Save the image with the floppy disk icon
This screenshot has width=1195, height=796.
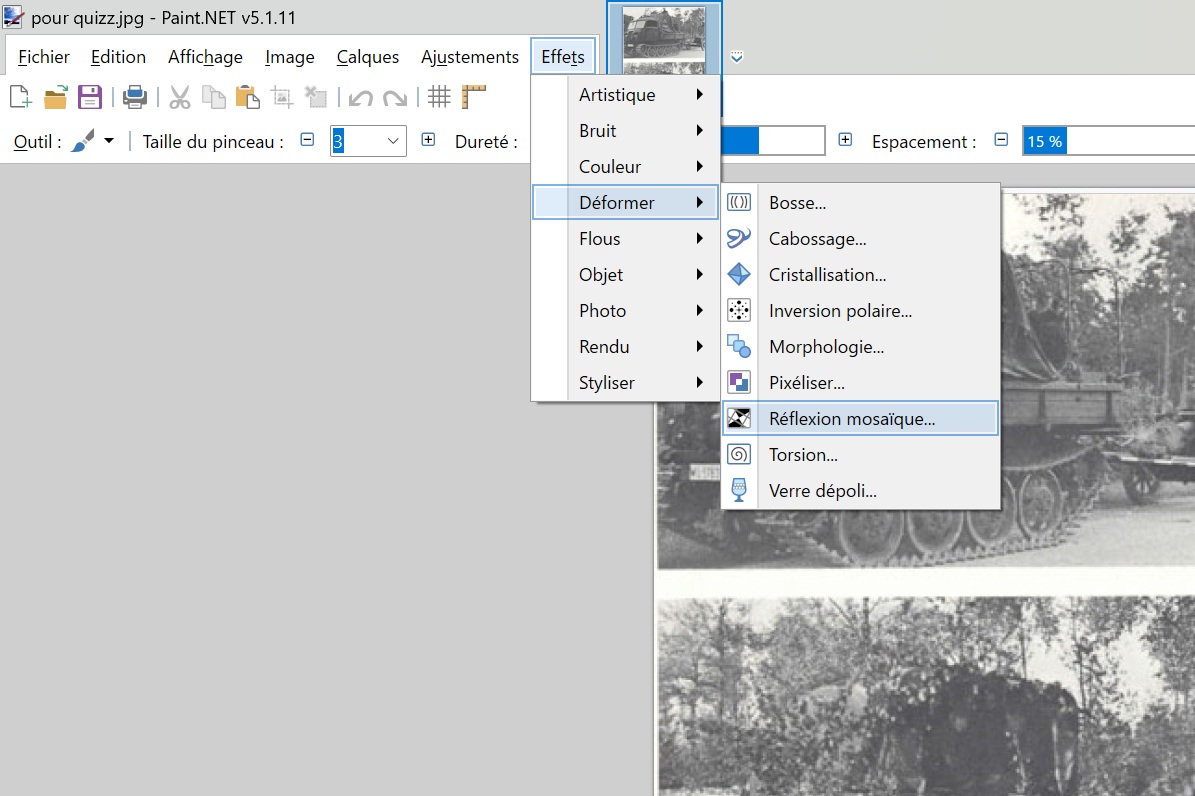click(90, 97)
